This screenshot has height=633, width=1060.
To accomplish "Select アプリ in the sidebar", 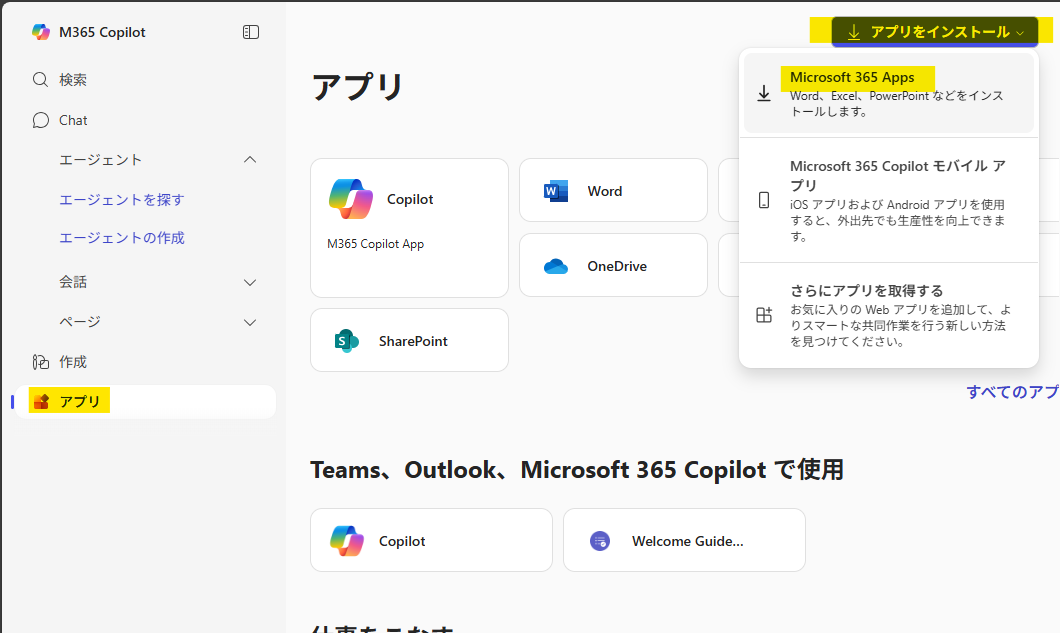I will coord(80,402).
